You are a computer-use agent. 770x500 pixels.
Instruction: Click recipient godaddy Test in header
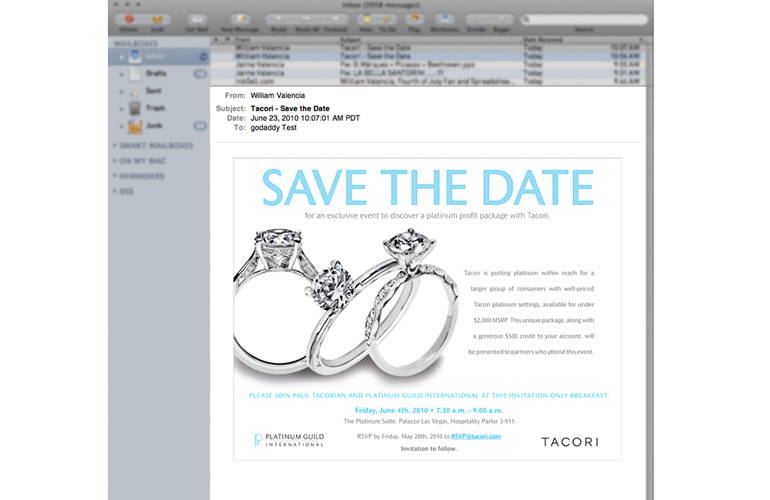tap(274, 128)
